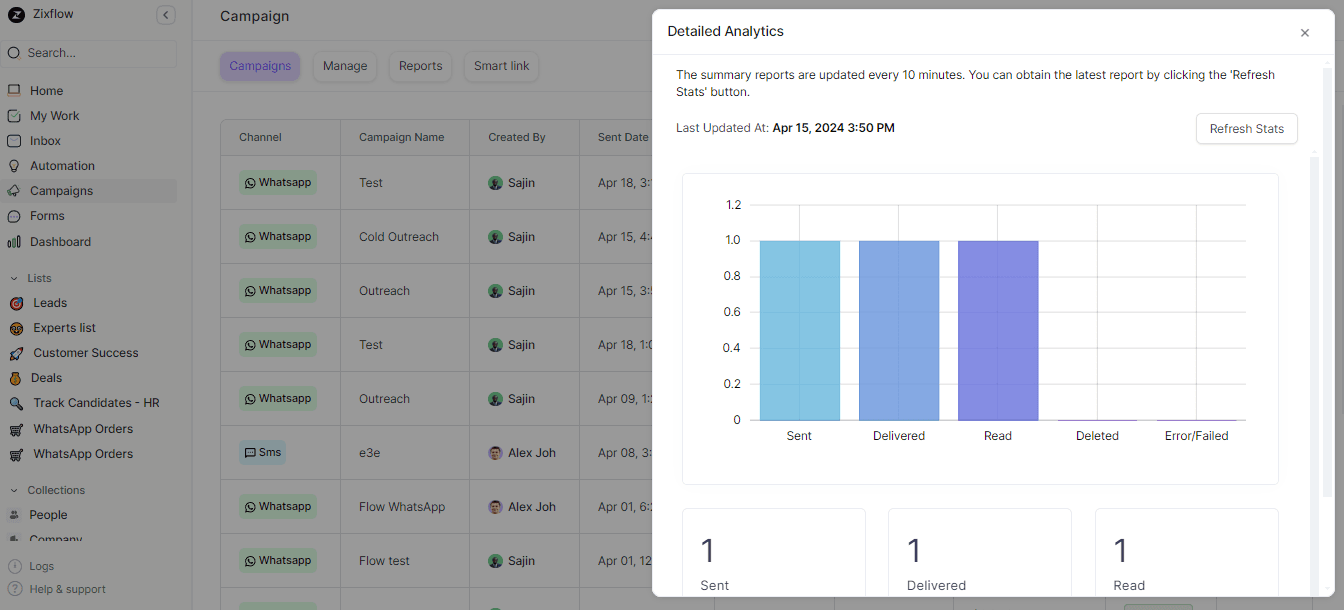Image resolution: width=1344 pixels, height=610 pixels.
Task: Click the Refresh Stats button
Action: click(1246, 129)
